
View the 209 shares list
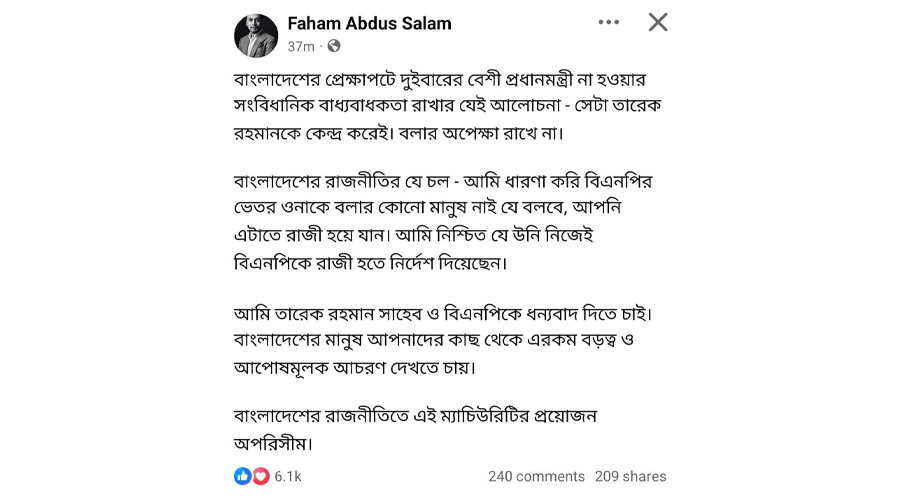(x=630, y=476)
